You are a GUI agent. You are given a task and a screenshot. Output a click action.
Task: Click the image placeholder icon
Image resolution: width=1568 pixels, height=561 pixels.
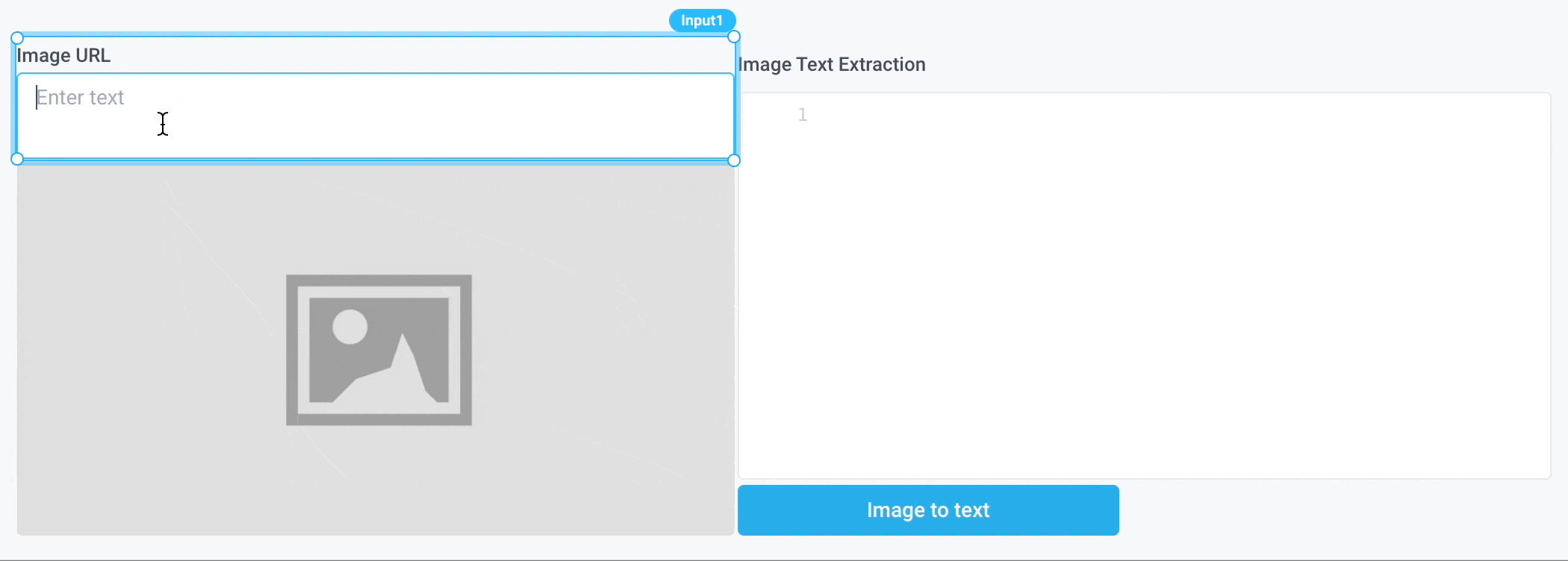coord(379,349)
